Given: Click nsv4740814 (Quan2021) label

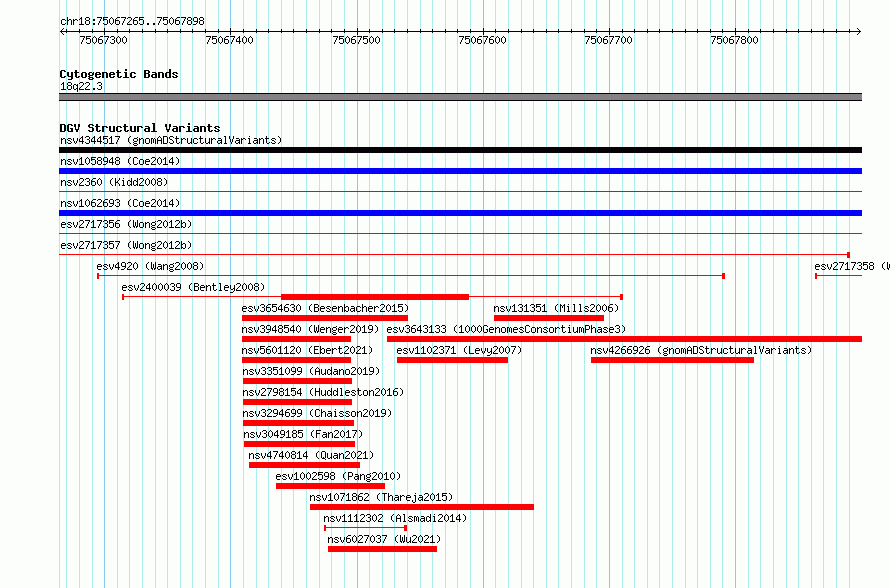Looking at the screenshot, I should pos(311,455).
